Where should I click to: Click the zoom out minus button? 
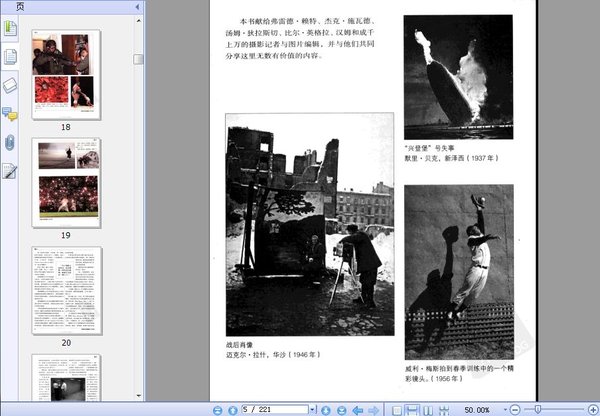[x=515, y=410]
